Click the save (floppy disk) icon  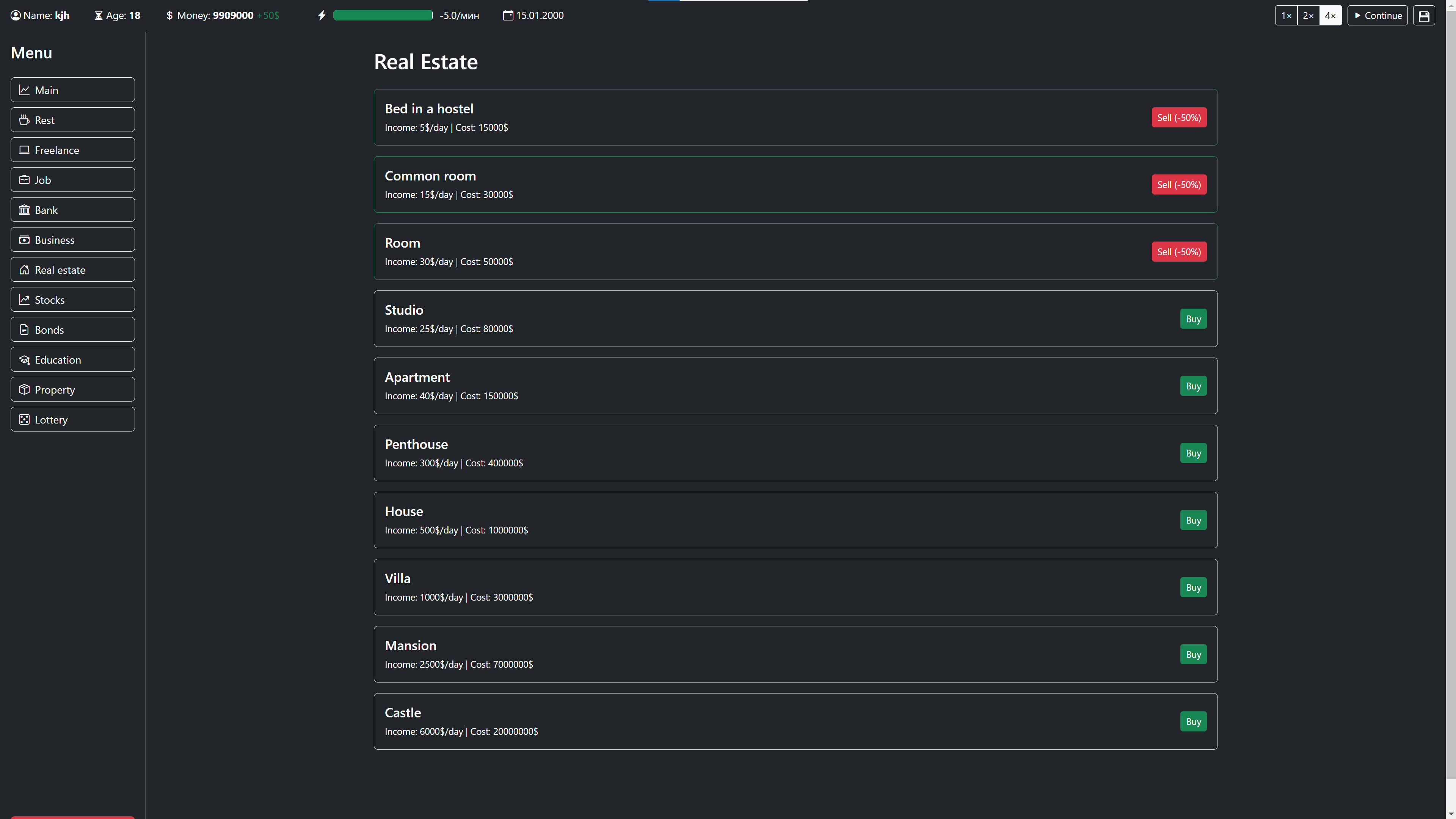pos(1424,15)
